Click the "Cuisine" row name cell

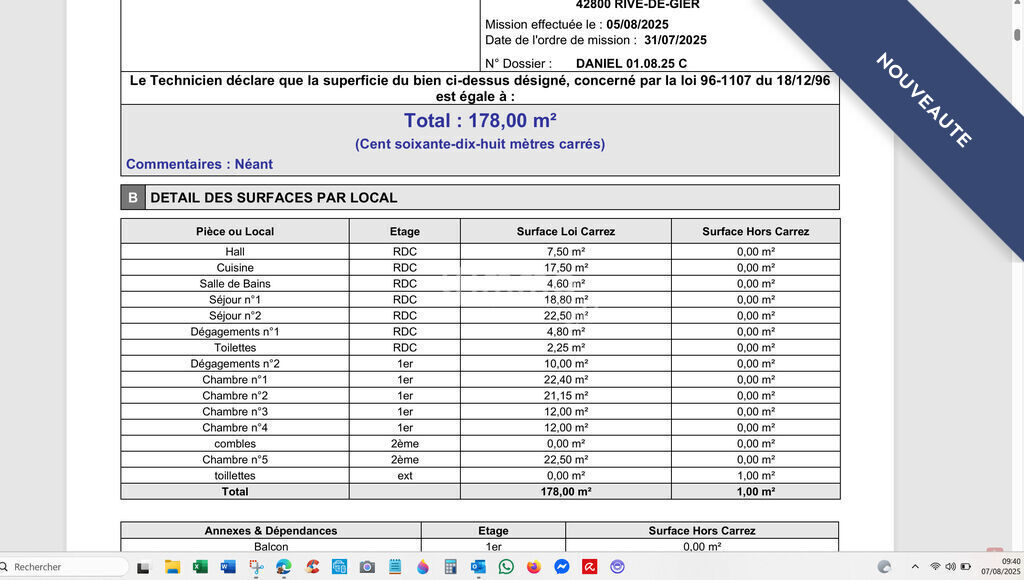click(235, 268)
